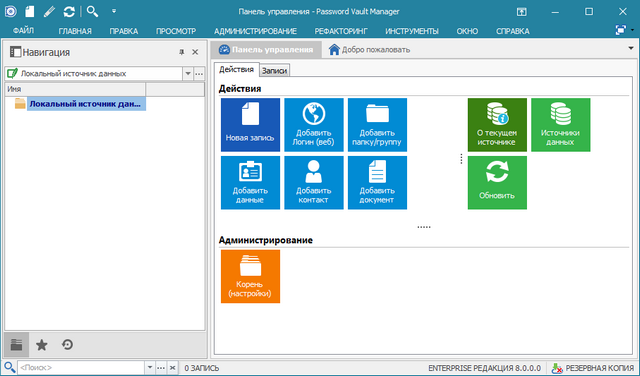Image resolution: width=640 pixels, height=376 pixels.
Task: Click the full-screen view icon below window controls
Action: click(x=620, y=30)
